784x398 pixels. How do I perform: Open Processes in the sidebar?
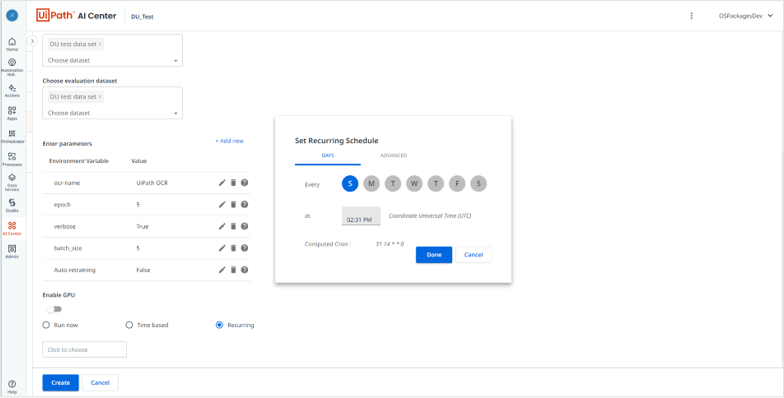[x=12, y=160]
